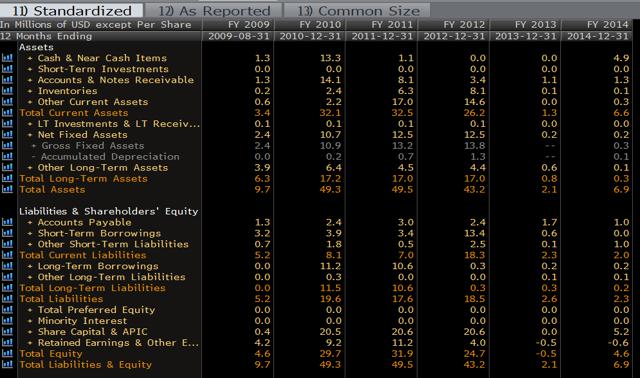Expand the Long-Term Borrowings row

coord(30,267)
